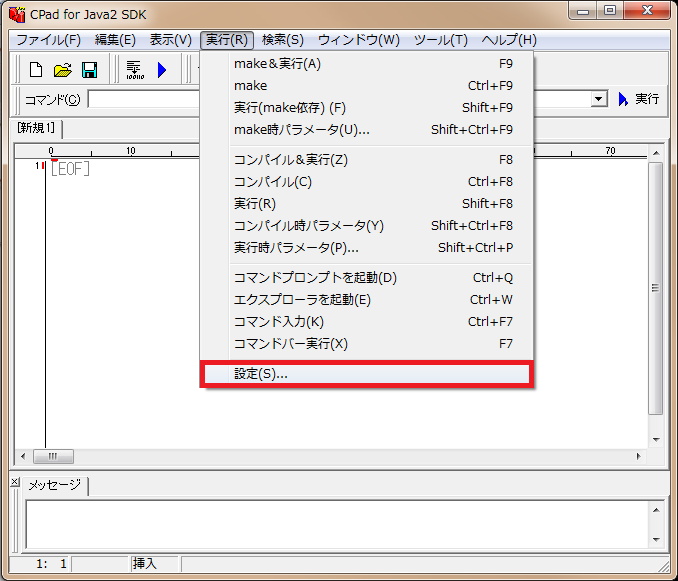Click the compile icon in toolbar
Viewport: 678px width, 581px height.
[x=135, y=70]
